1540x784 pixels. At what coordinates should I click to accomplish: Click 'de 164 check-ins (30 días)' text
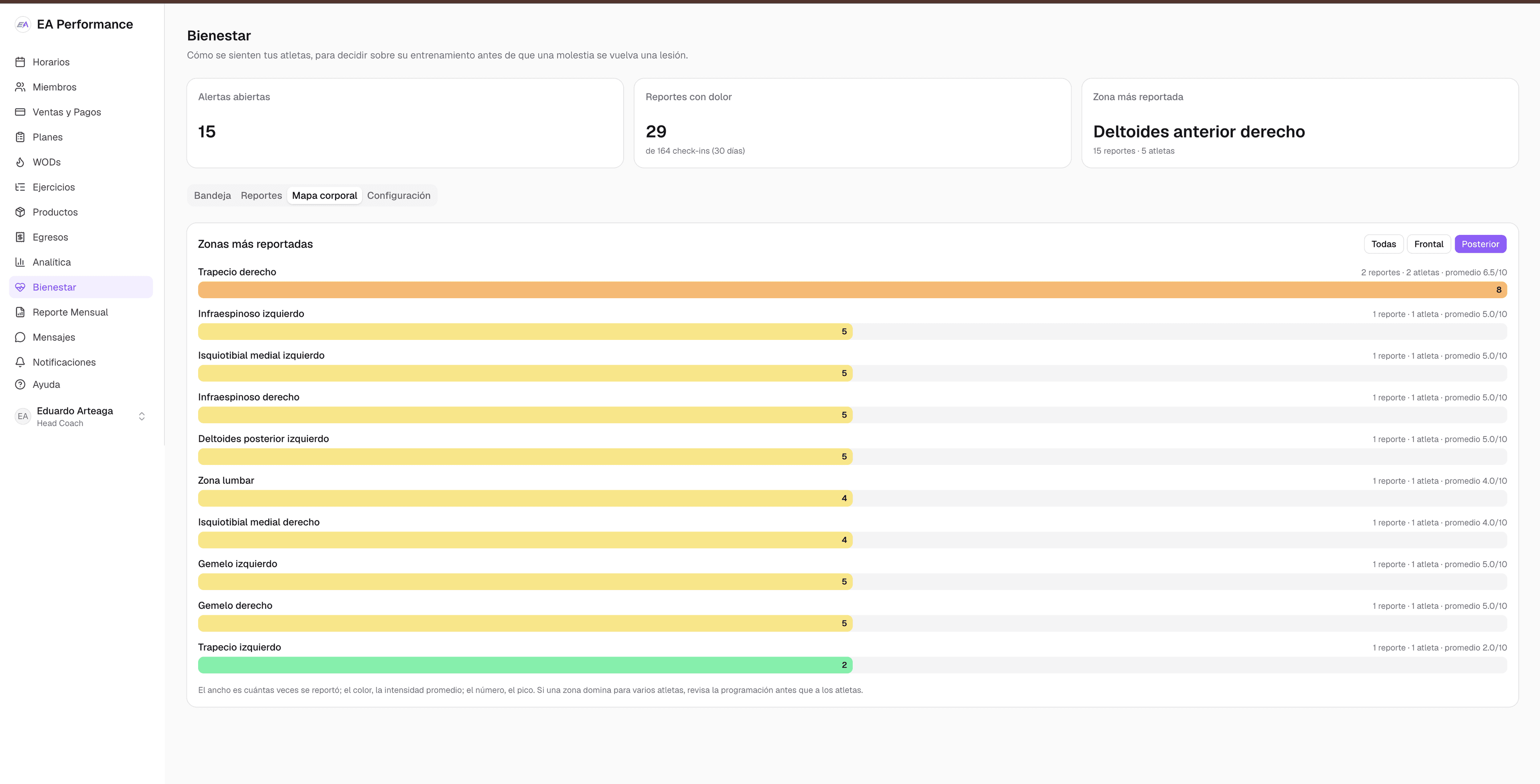coord(695,151)
